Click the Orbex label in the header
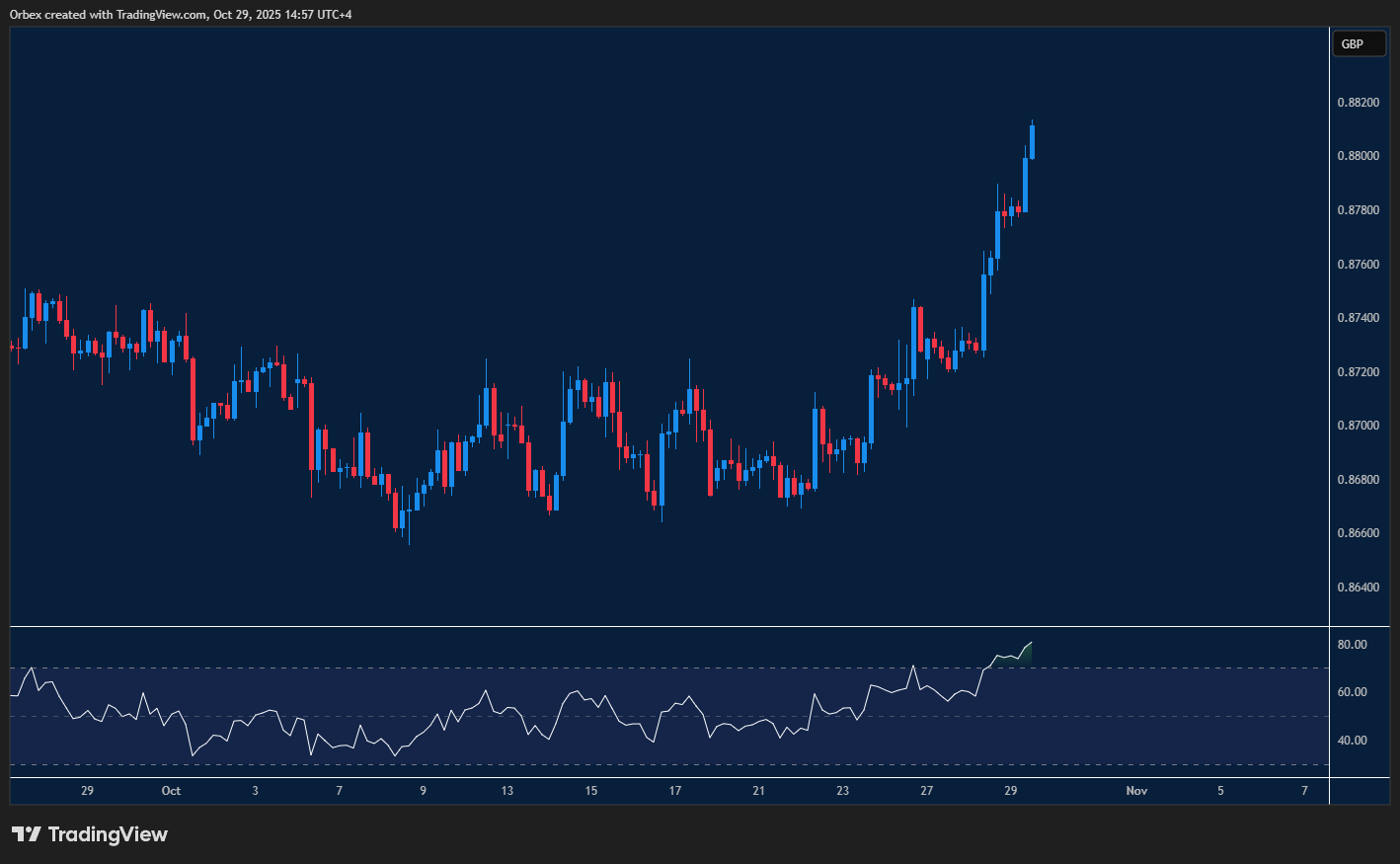1400x864 pixels. [24, 14]
